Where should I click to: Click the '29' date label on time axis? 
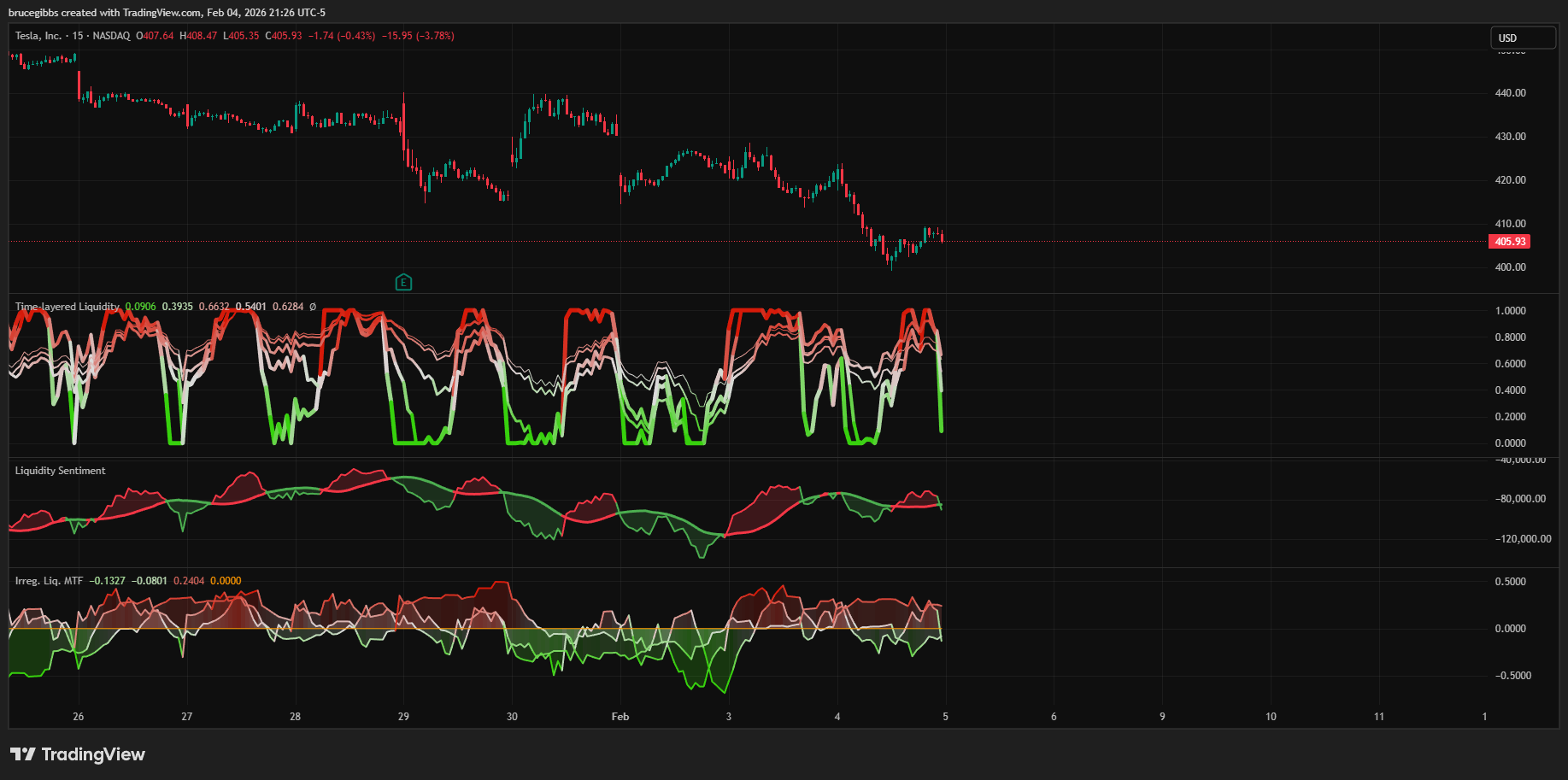[403, 717]
